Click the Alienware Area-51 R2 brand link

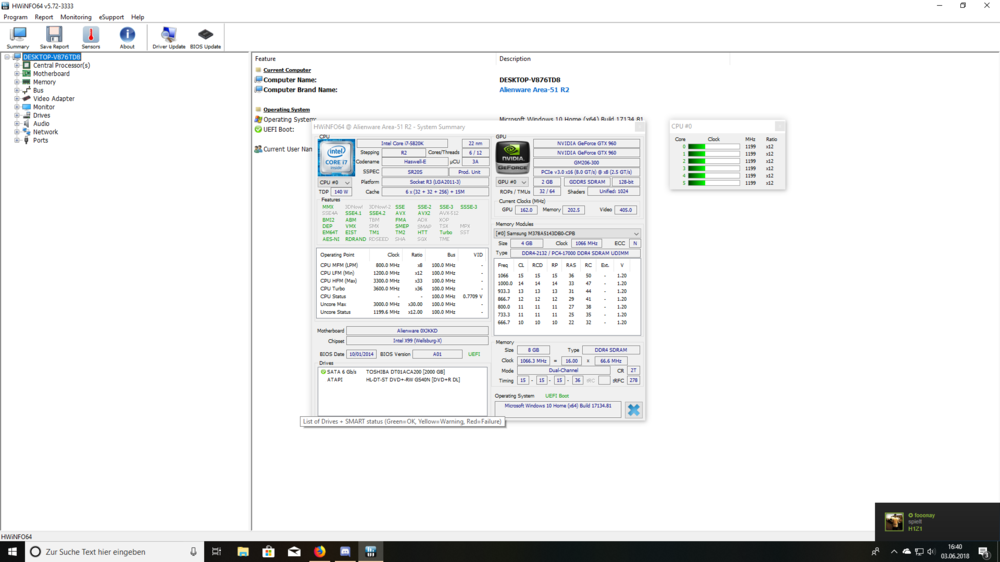tap(534, 90)
